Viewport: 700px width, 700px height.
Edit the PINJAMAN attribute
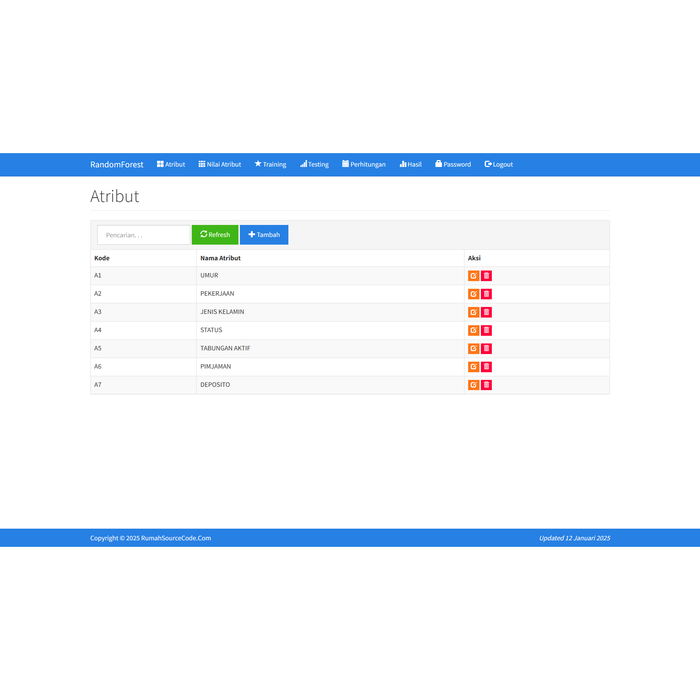473,367
